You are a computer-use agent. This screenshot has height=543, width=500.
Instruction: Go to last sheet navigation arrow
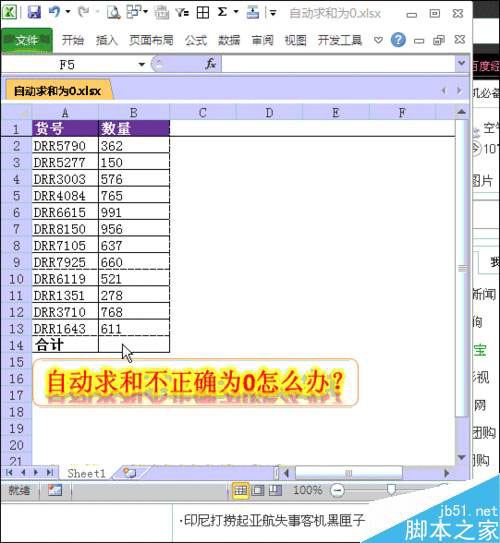[50, 472]
